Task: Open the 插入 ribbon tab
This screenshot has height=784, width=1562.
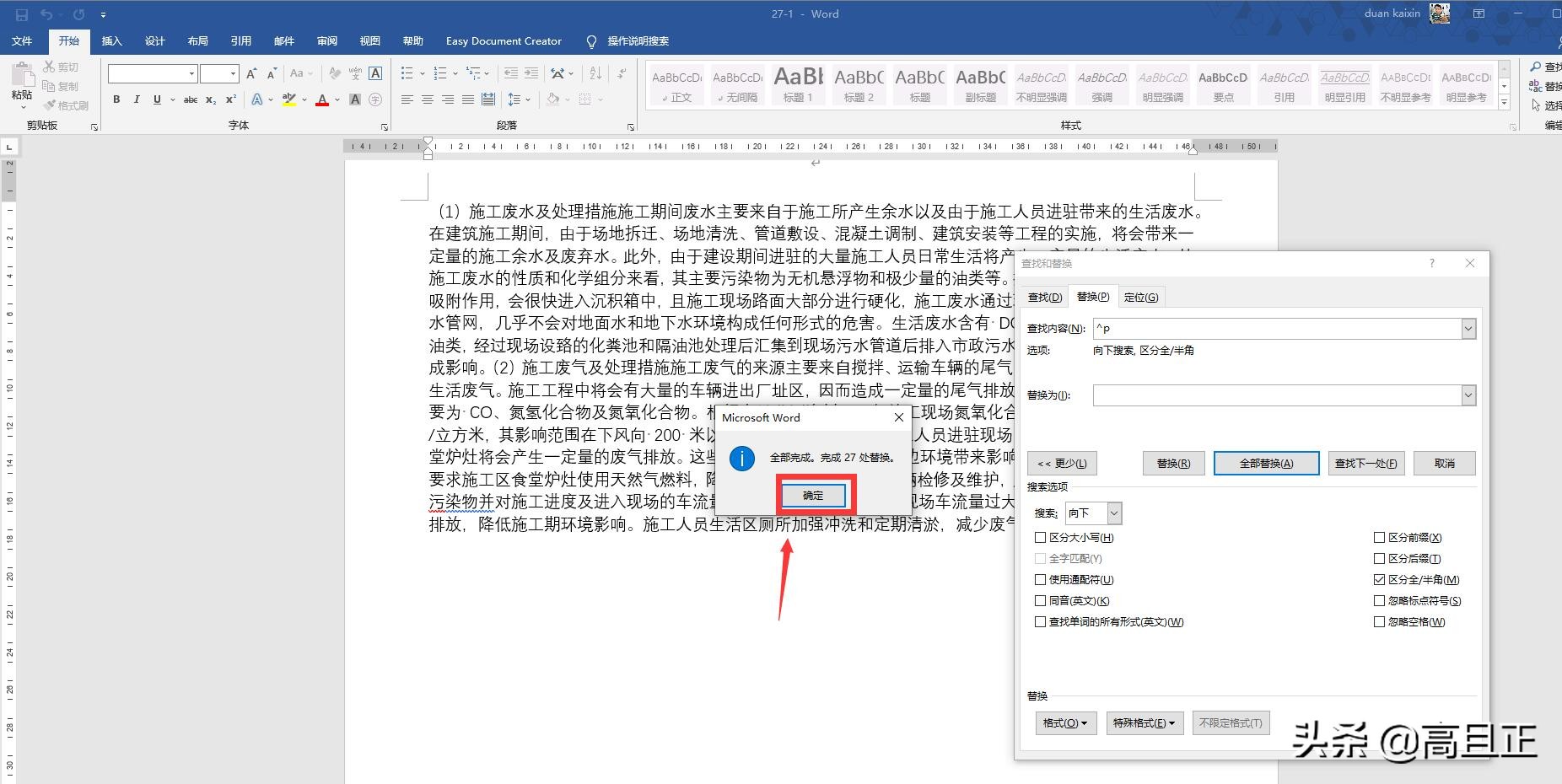Action: (x=112, y=40)
